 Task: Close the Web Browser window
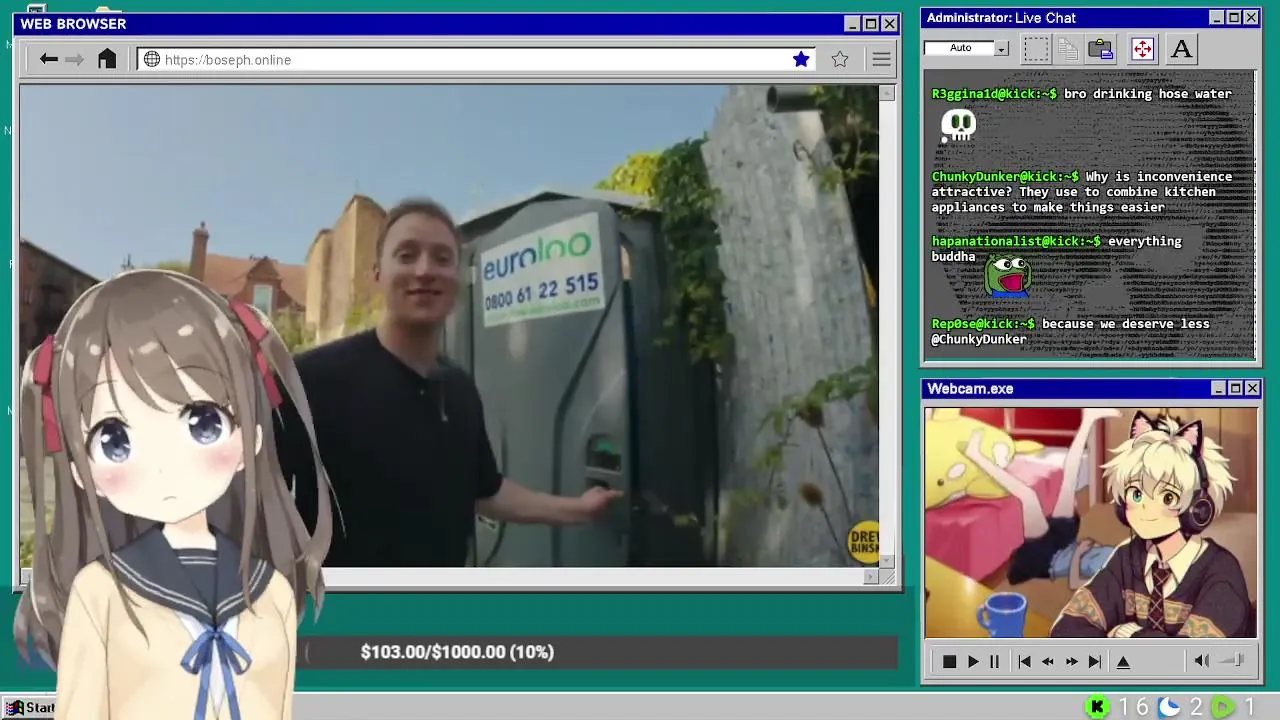(889, 24)
